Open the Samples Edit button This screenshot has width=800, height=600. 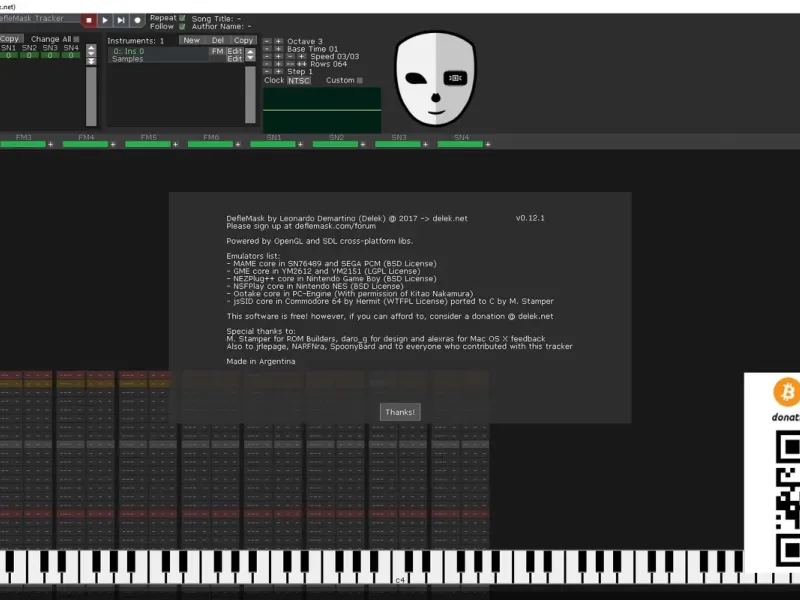pyautogui.click(x=235, y=59)
